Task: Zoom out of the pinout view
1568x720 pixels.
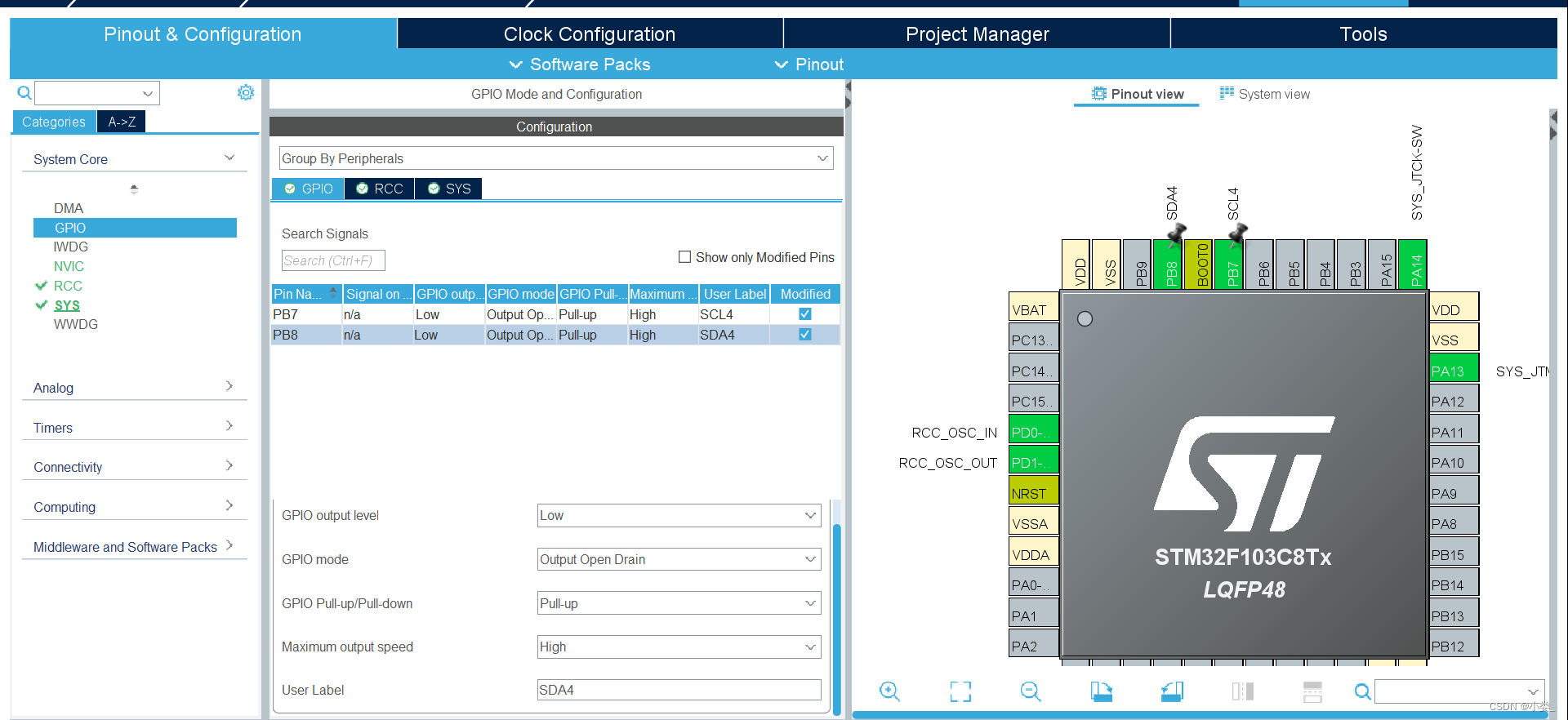Action: coord(1031,691)
